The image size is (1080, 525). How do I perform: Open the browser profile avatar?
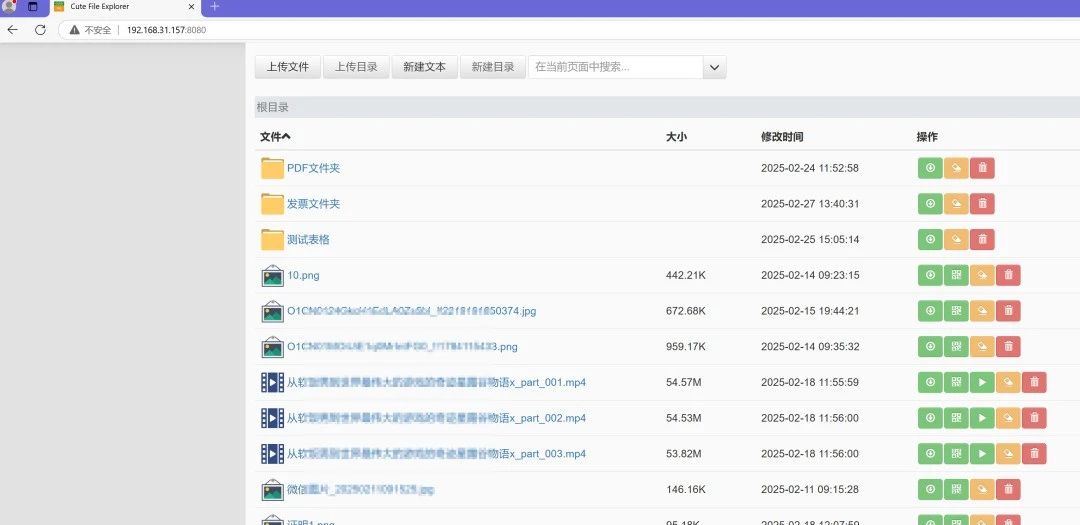point(9,7)
